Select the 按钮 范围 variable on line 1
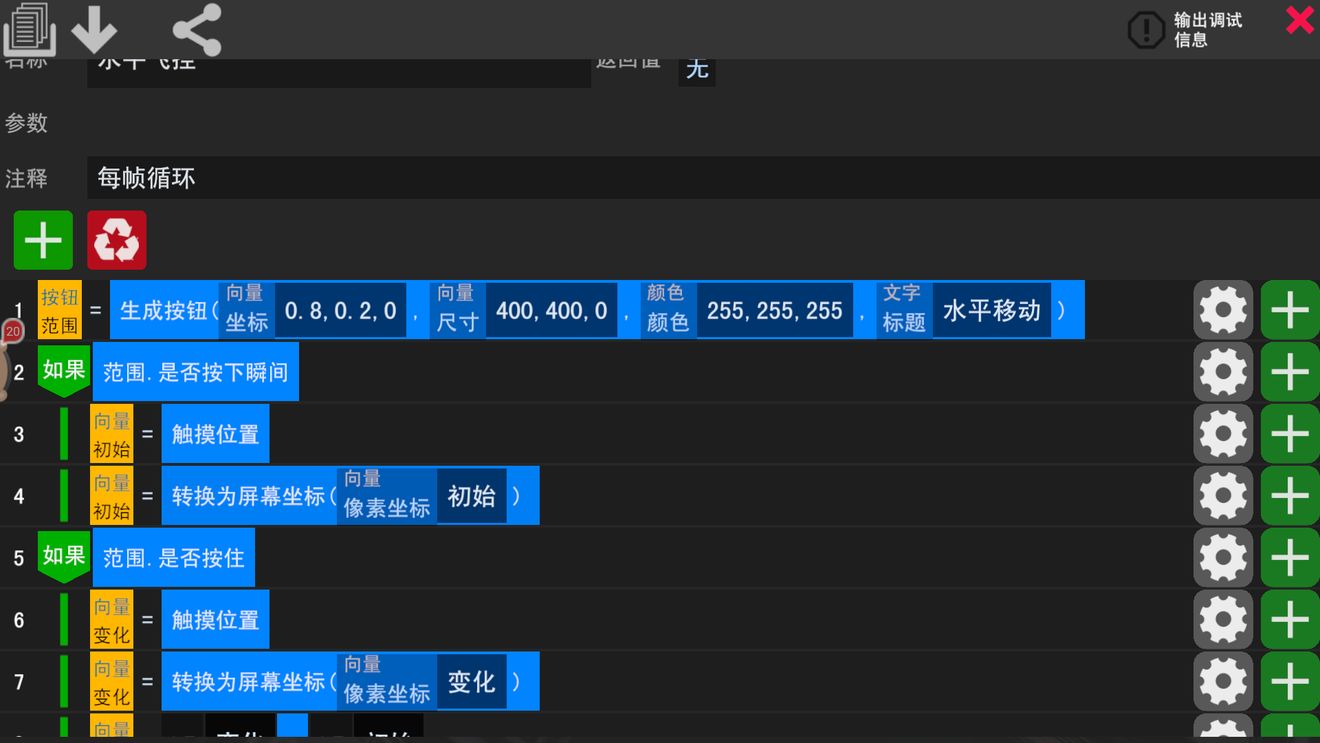The width and height of the screenshot is (1320, 743). [x=59, y=310]
